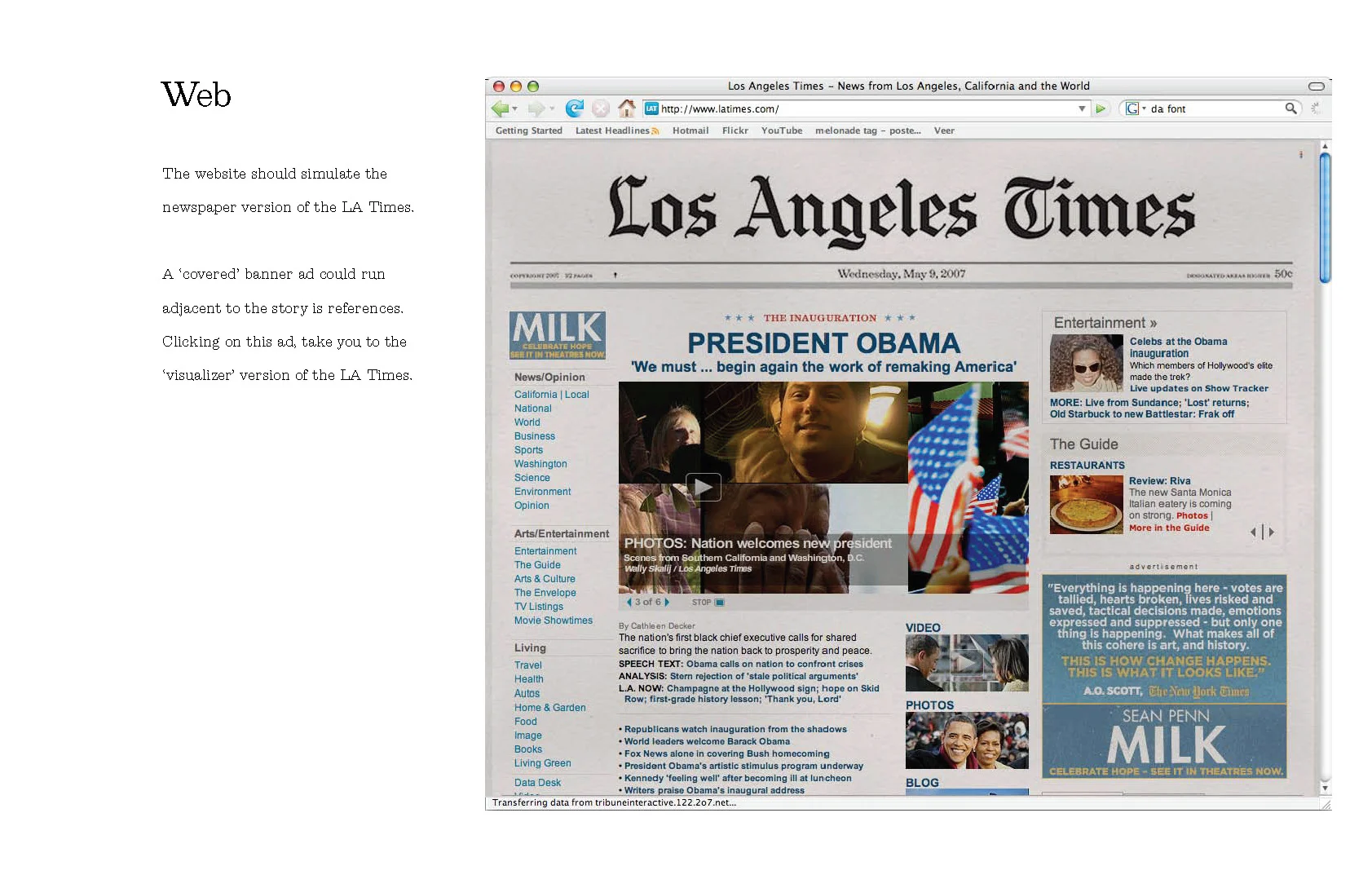Play the VIDEO thumbnail of Obama
This screenshot has height=888, width=1372.
pos(966,663)
